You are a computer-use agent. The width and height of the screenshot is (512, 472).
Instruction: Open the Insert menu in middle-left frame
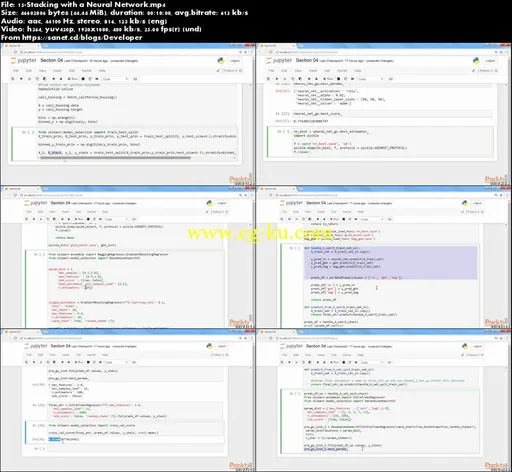pos(66,212)
